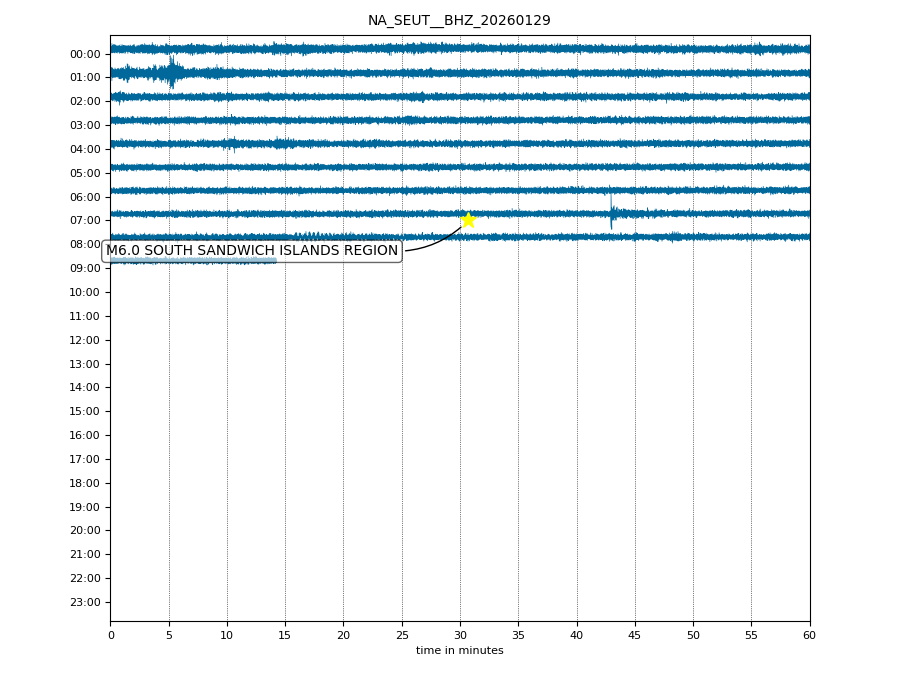Click the 18:00 hour tick label
The height and width of the screenshot is (690, 919).
point(85,483)
